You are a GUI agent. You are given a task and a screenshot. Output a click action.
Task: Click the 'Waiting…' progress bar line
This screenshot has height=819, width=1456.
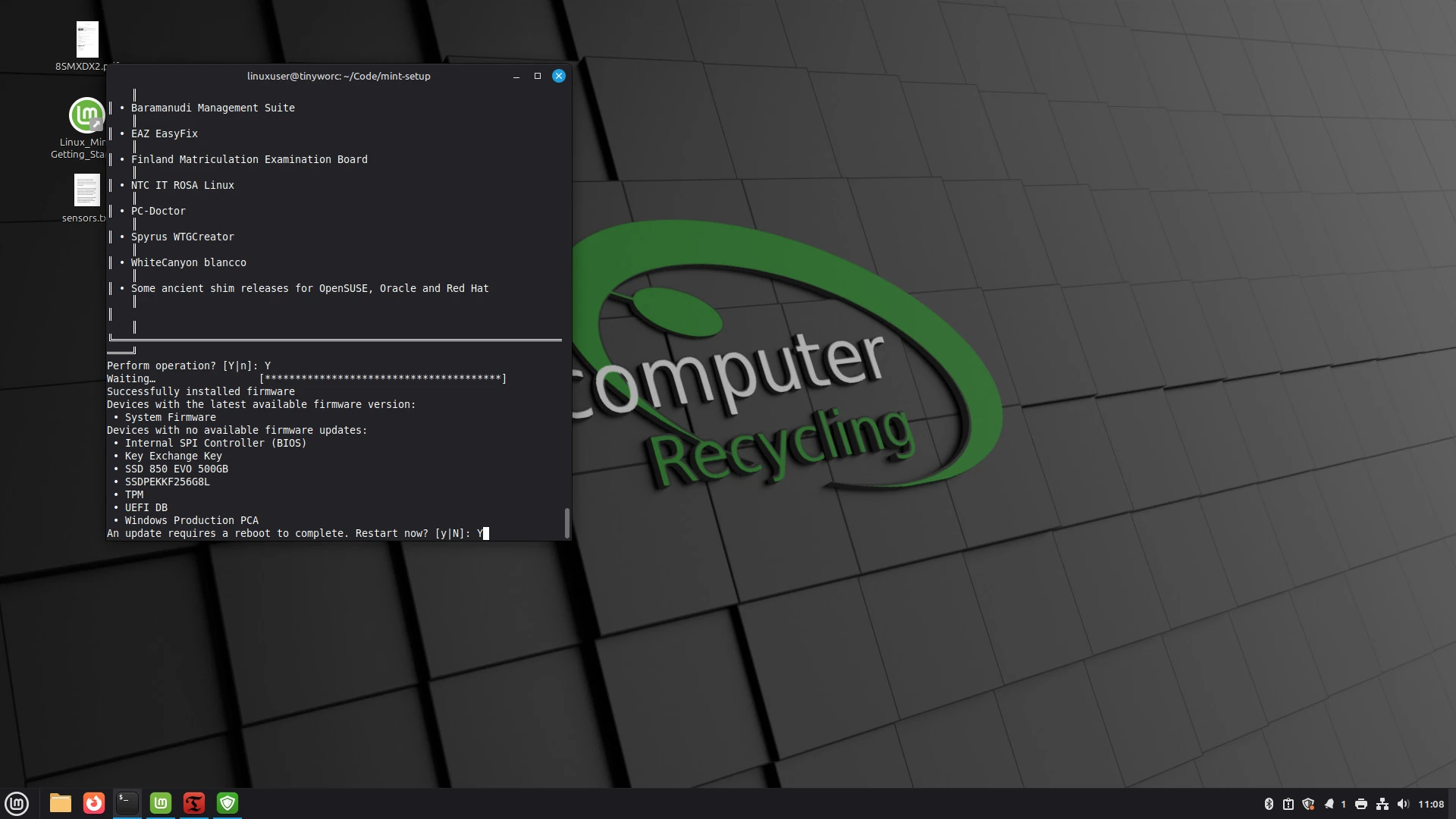(307, 378)
